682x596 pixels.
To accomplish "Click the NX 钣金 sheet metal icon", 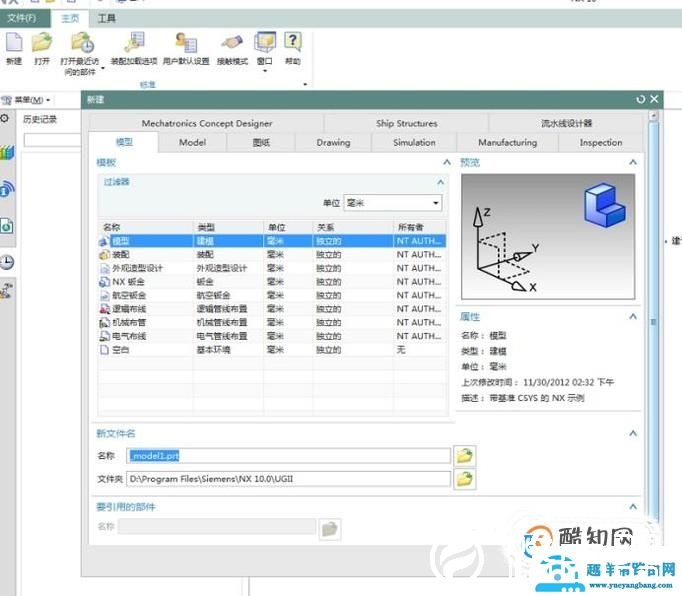I will [x=104, y=282].
